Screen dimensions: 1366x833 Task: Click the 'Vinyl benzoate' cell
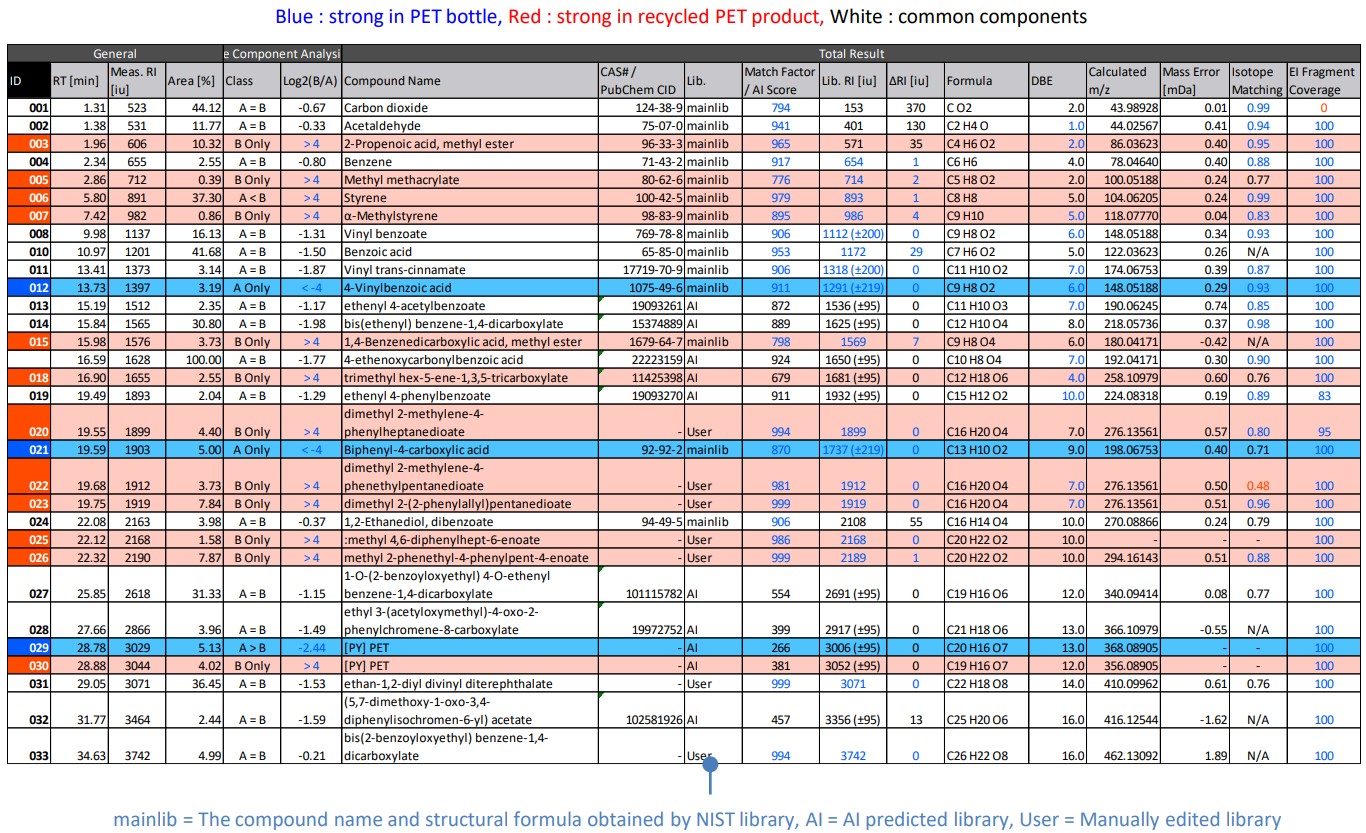469,233
